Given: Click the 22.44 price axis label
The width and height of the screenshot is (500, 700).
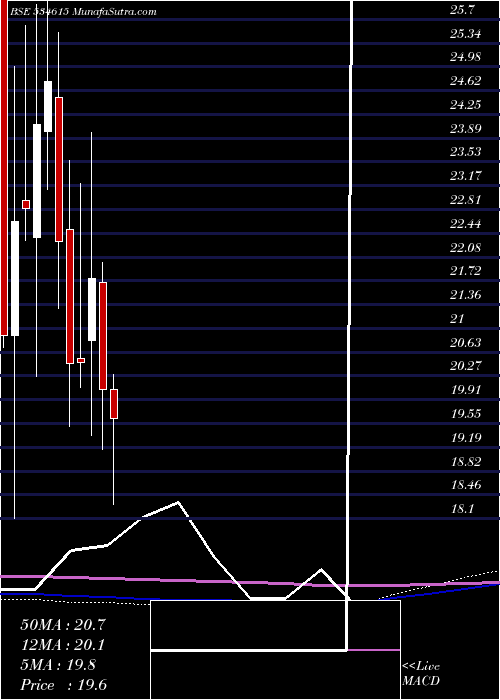Looking at the screenshot, I should click(x=466, y=224).
